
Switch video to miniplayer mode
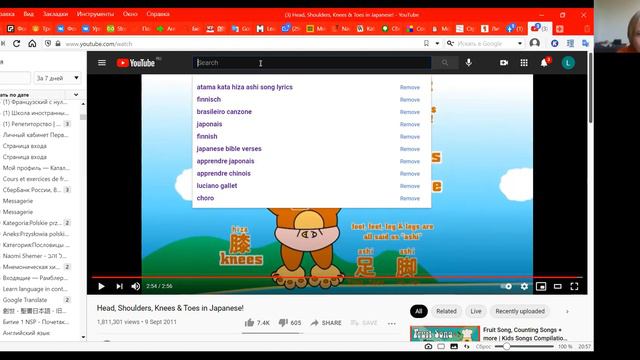click(x=541, y=286)
